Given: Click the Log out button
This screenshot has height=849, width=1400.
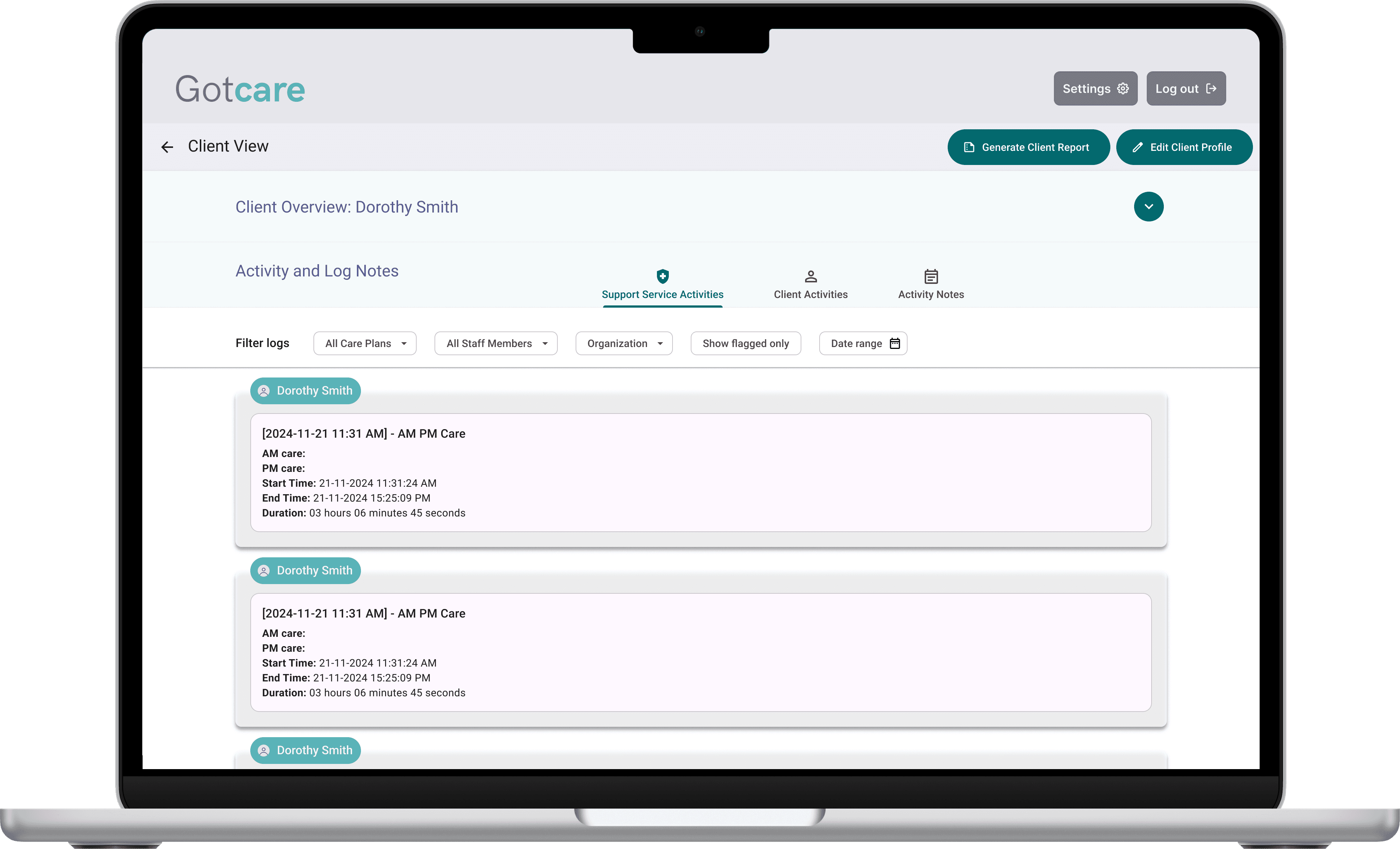Looking at the screenshot, I should click(1186, 89).
